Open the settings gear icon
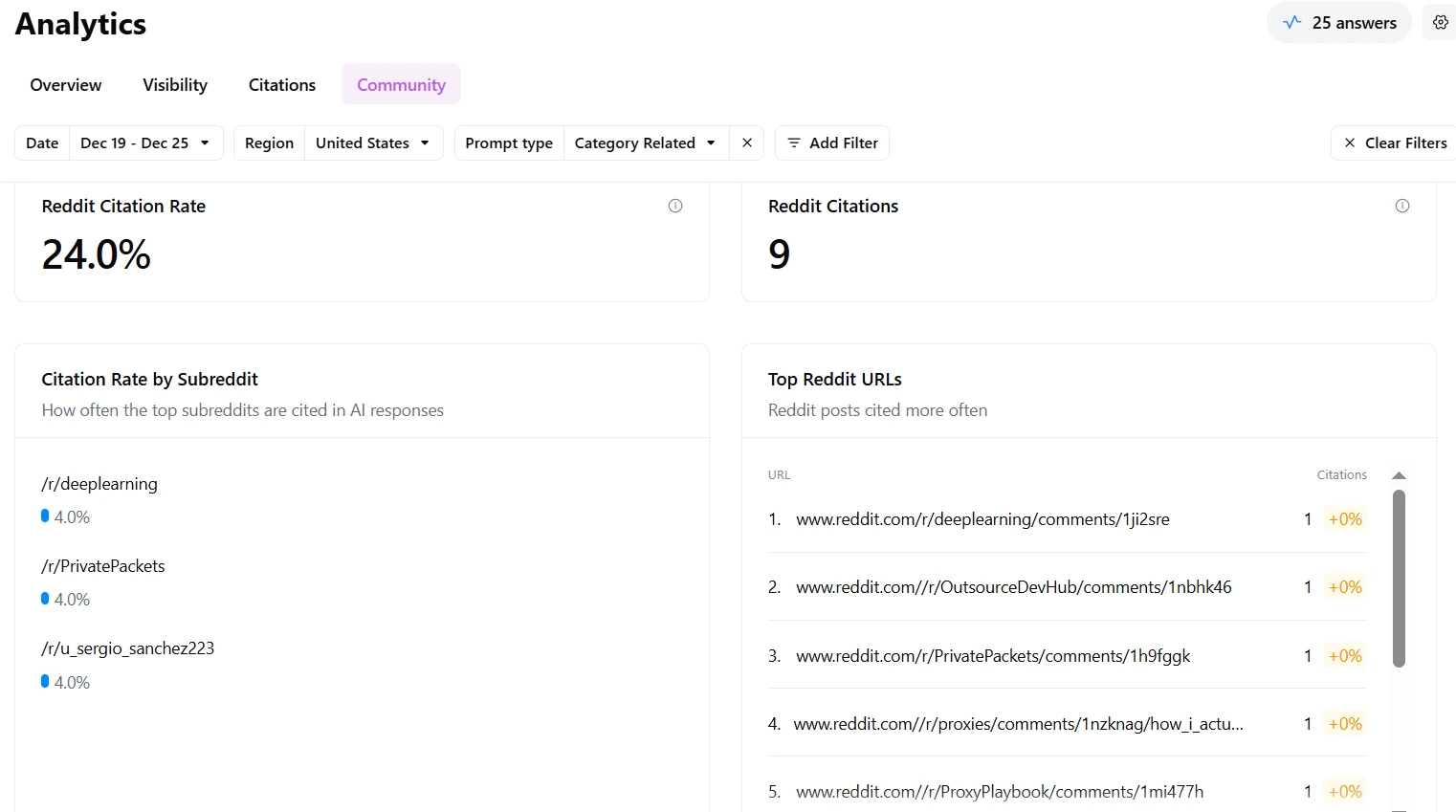 pos(1440,22)
